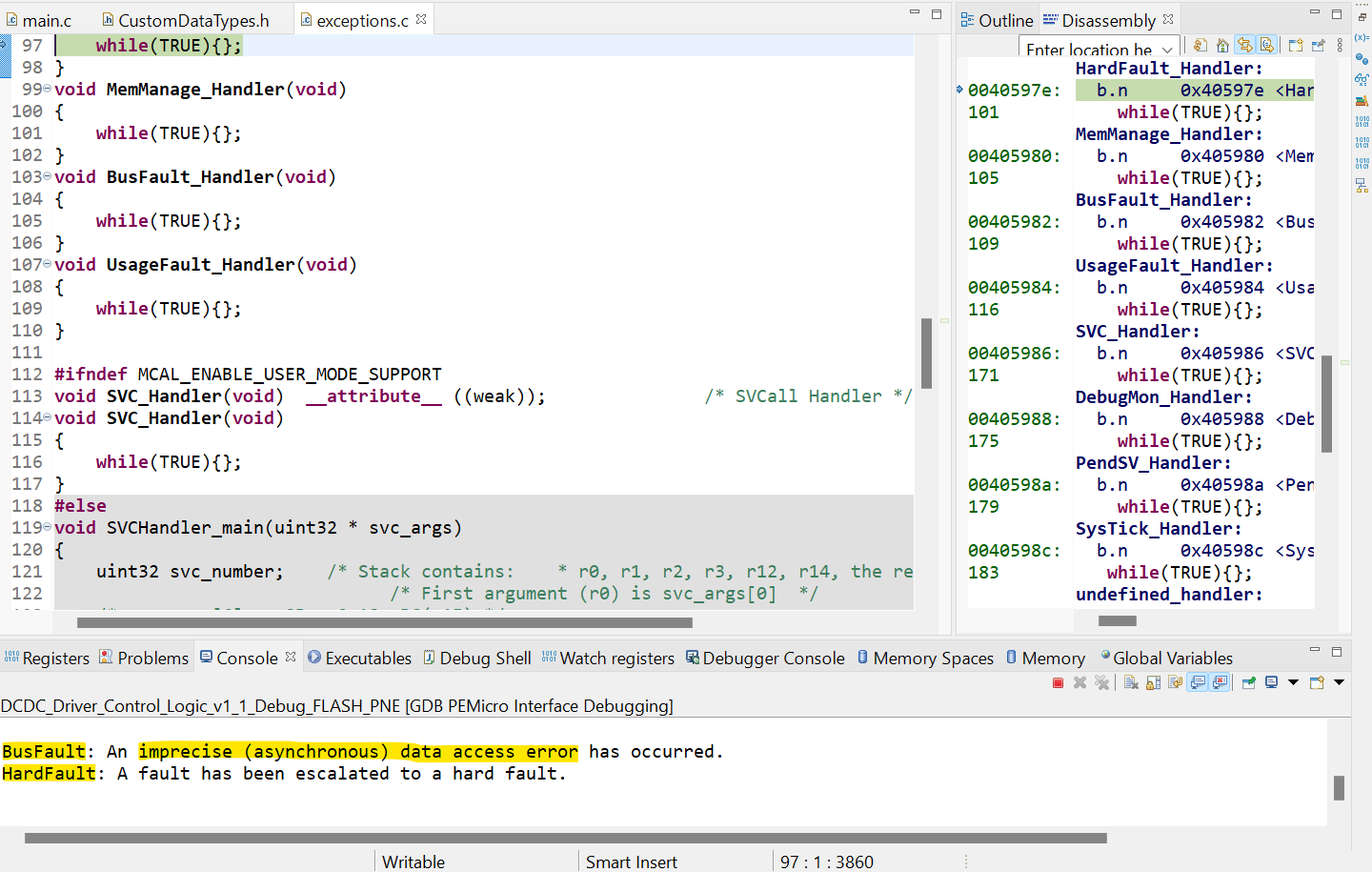
Task: Open Disassembly view menu (three dots)
Action: (x=1340, y=45)
